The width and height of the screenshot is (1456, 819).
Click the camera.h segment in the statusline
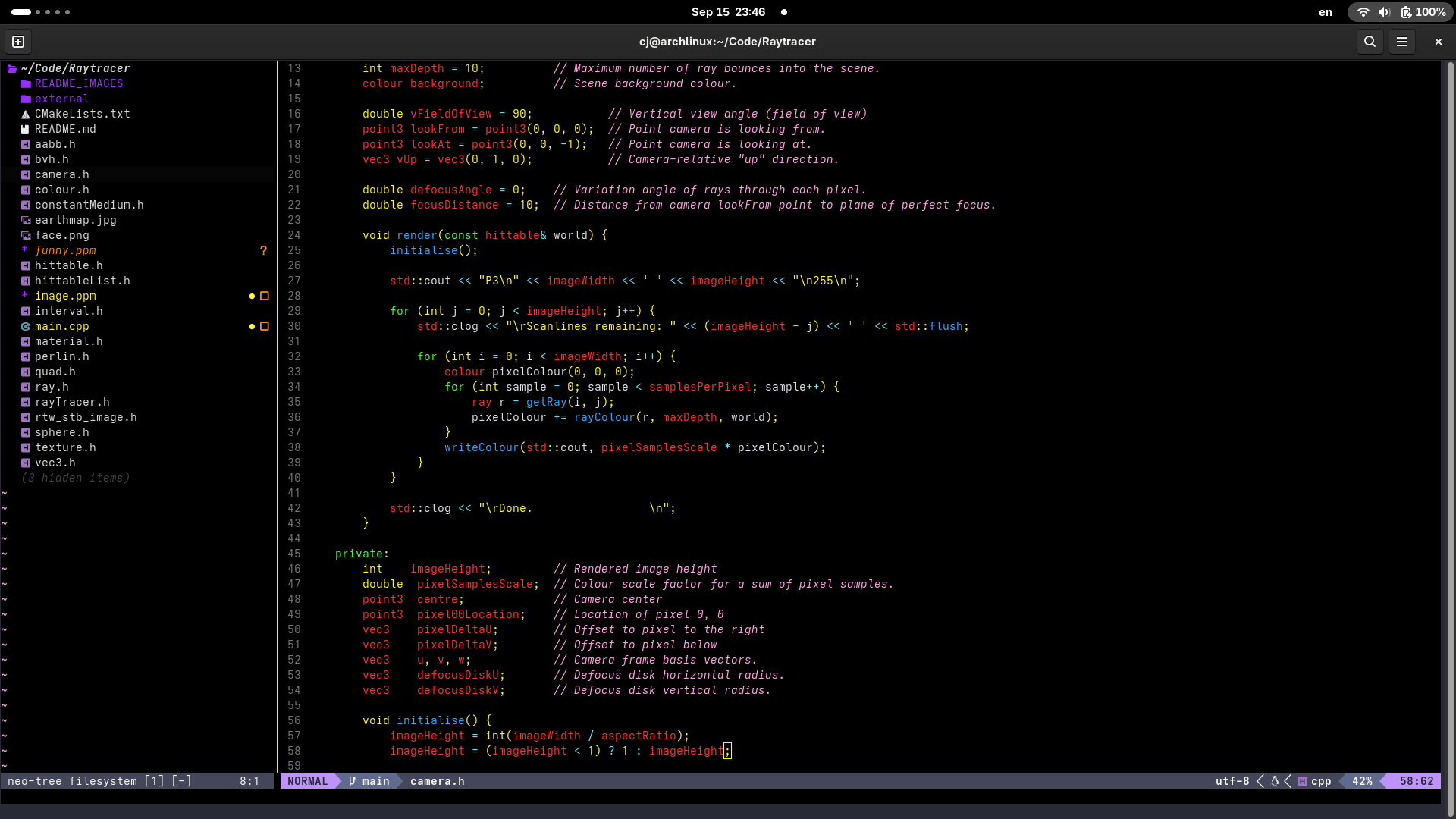pyautogui.click(x=437, y=781)
